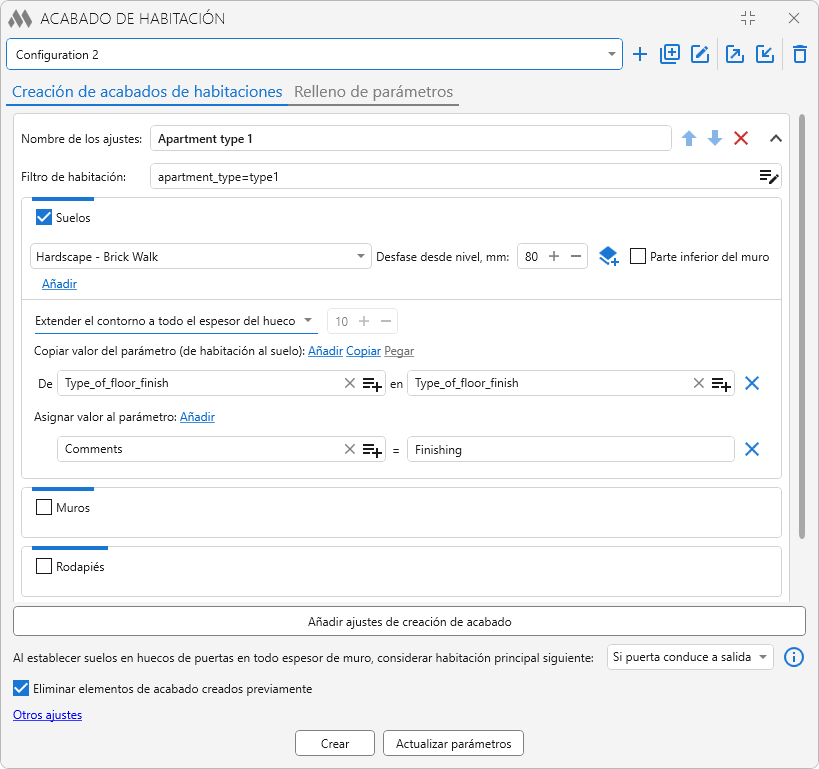Pick parameter for the Comments field

[372, 450]
